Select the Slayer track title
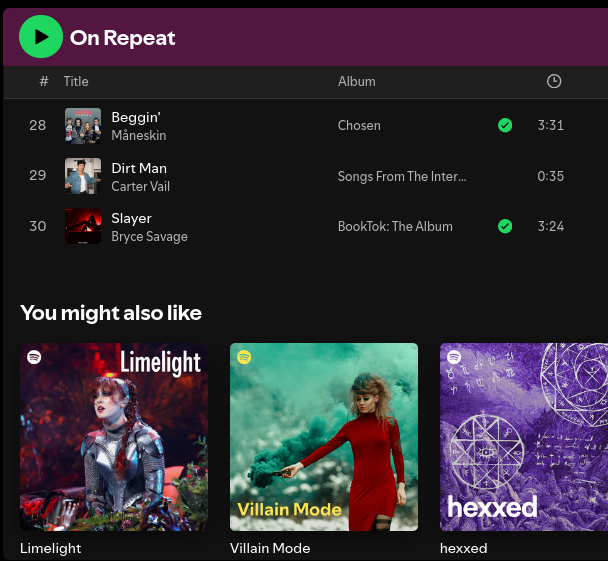This screenshot has width=608, height=561. click(x=131, y=219)
